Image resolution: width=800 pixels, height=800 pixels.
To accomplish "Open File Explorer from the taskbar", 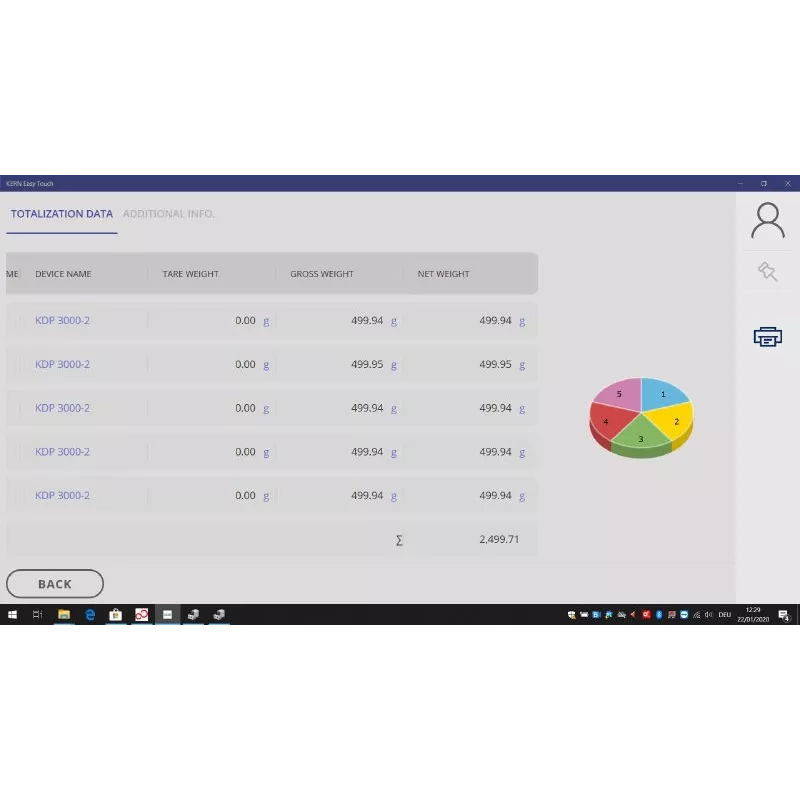I will click(64, 615).
